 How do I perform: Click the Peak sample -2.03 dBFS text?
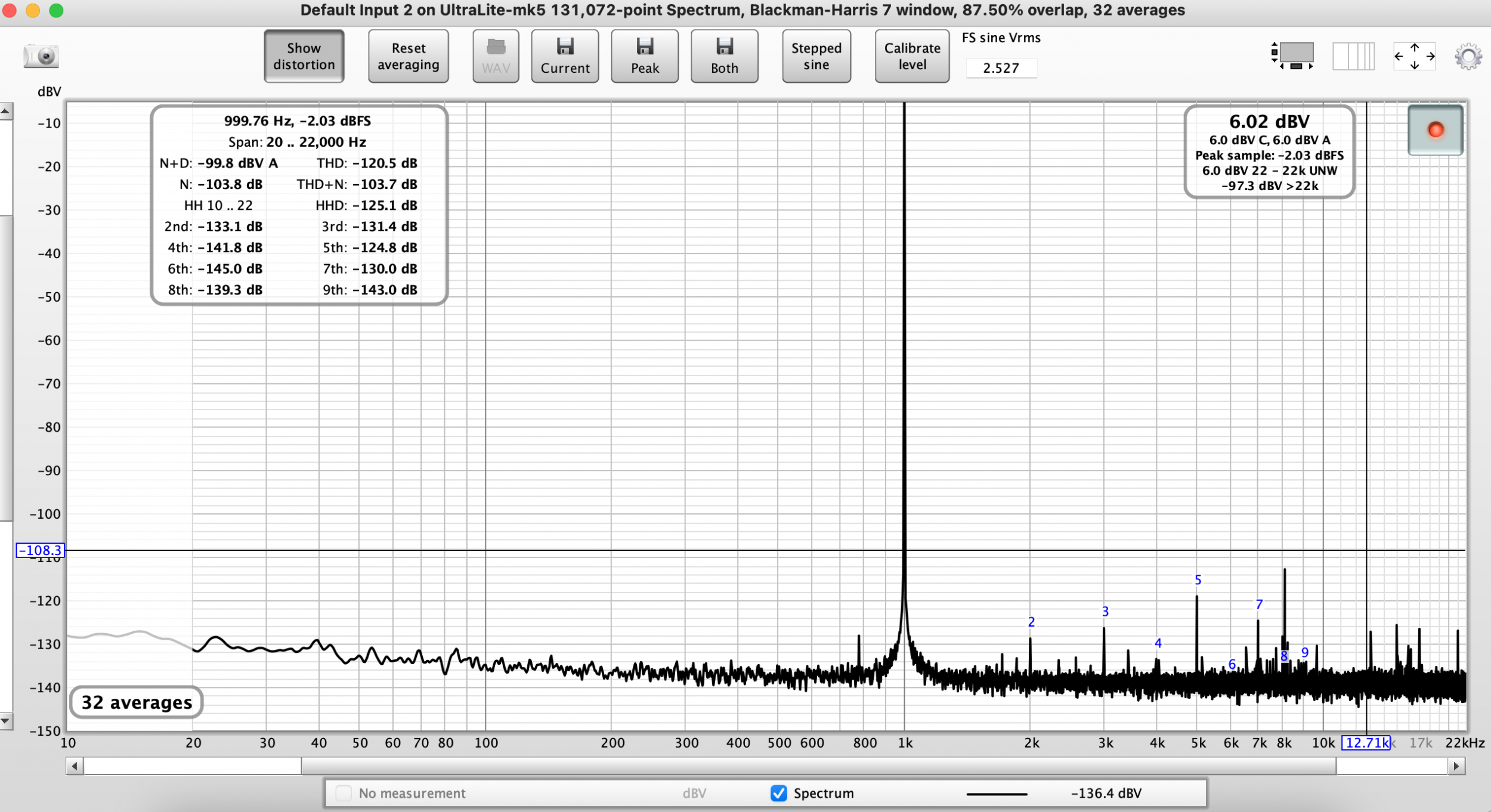pos(1269,156)
